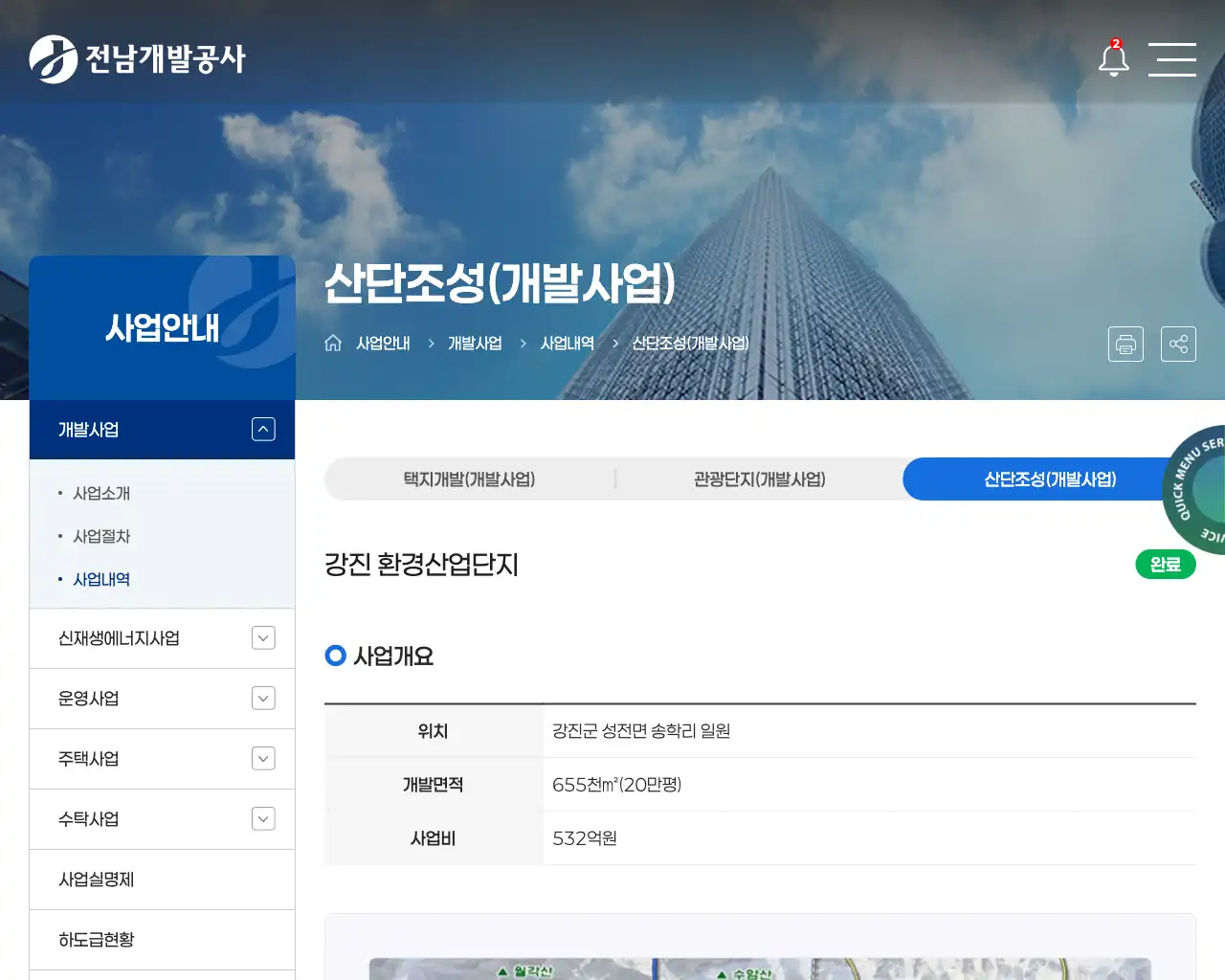
Task: Expand the 수탁사업 arrow
Action: pyautogui.click(x=263, y=819)
